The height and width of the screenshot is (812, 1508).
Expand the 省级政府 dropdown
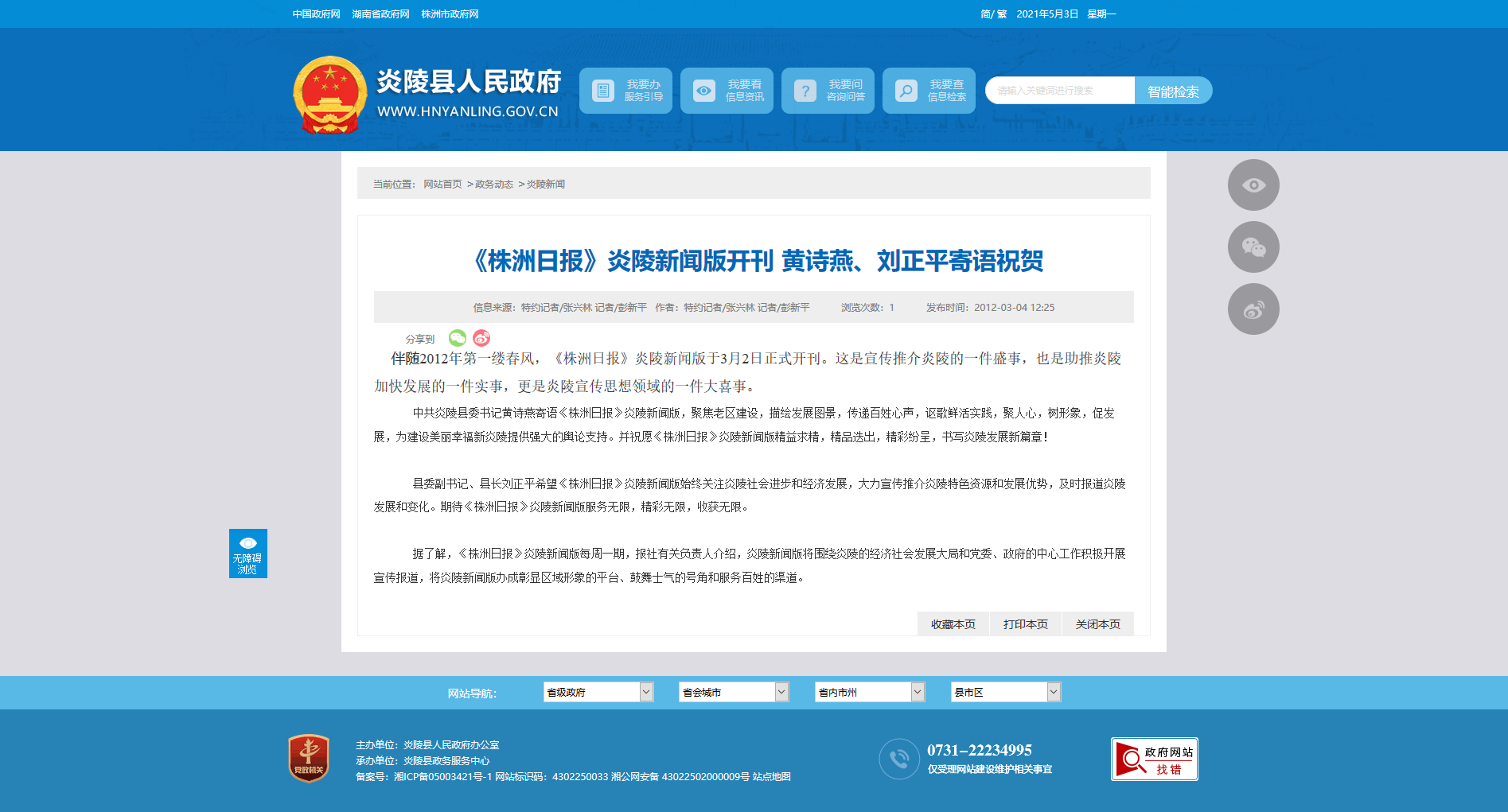click(x=598, y=692)
